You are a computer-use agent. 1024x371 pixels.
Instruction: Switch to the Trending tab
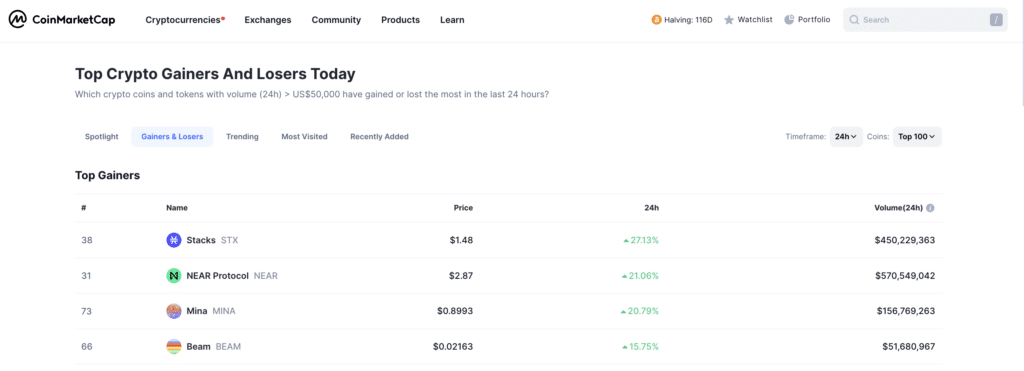coord(242,137)
